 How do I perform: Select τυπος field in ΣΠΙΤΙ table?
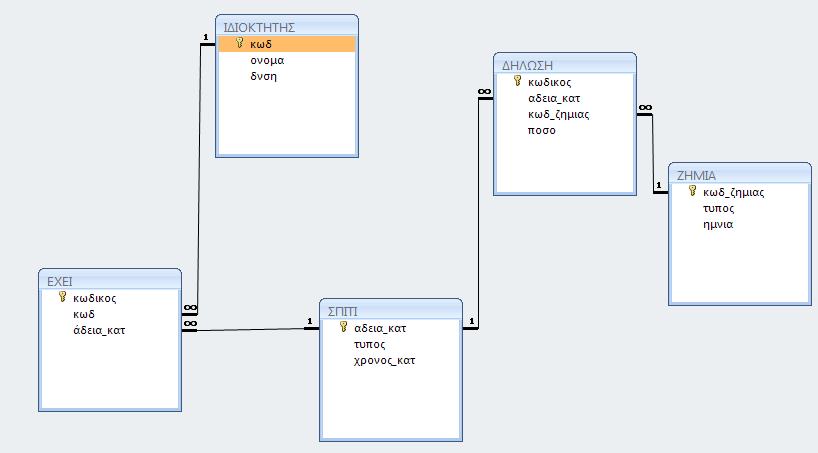[391, 344]
